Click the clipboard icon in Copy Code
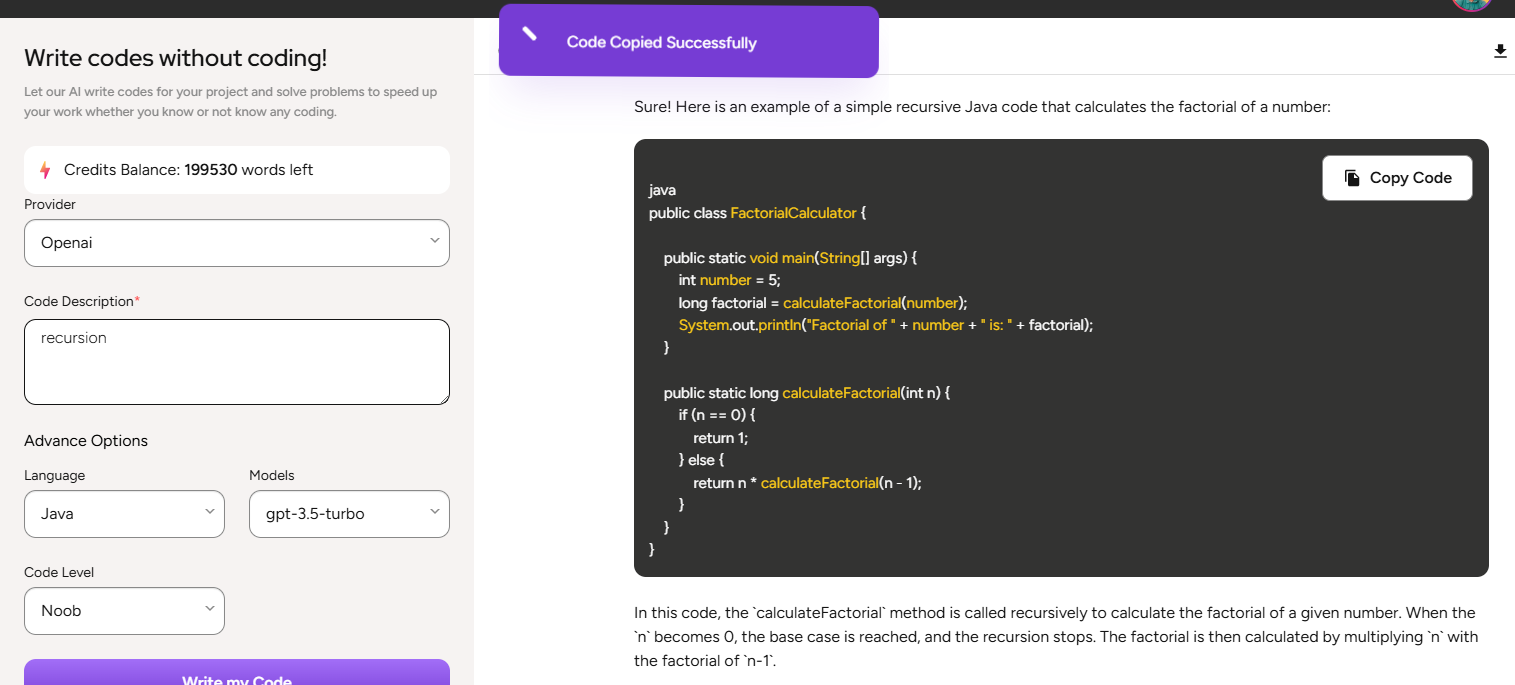This screenshot has height=685, width=1515. coord(1352,178)
